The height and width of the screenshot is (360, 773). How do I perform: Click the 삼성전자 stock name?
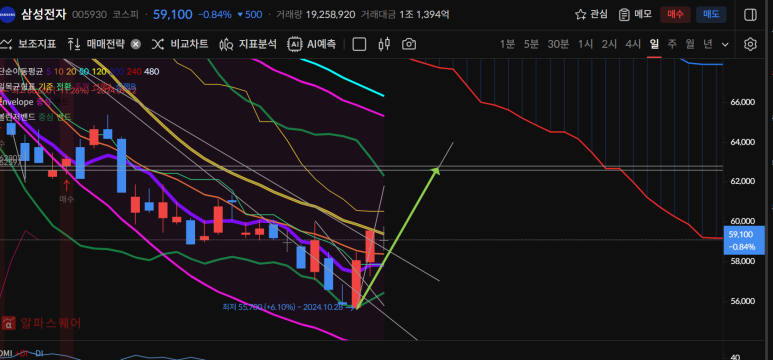pos(44,14)
